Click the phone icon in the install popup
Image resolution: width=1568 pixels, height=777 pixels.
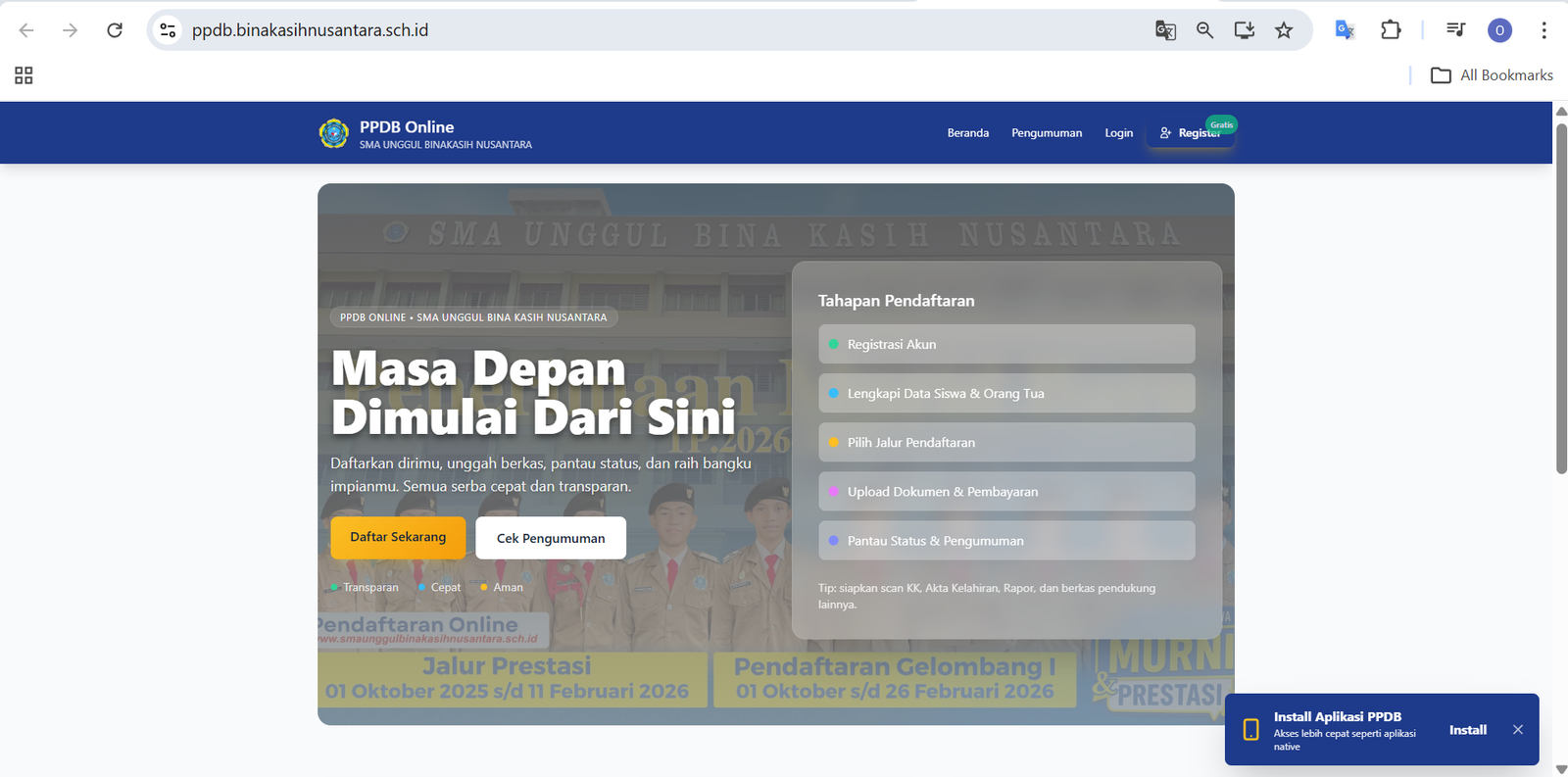pyautogui.click(x=1251, y=730)
